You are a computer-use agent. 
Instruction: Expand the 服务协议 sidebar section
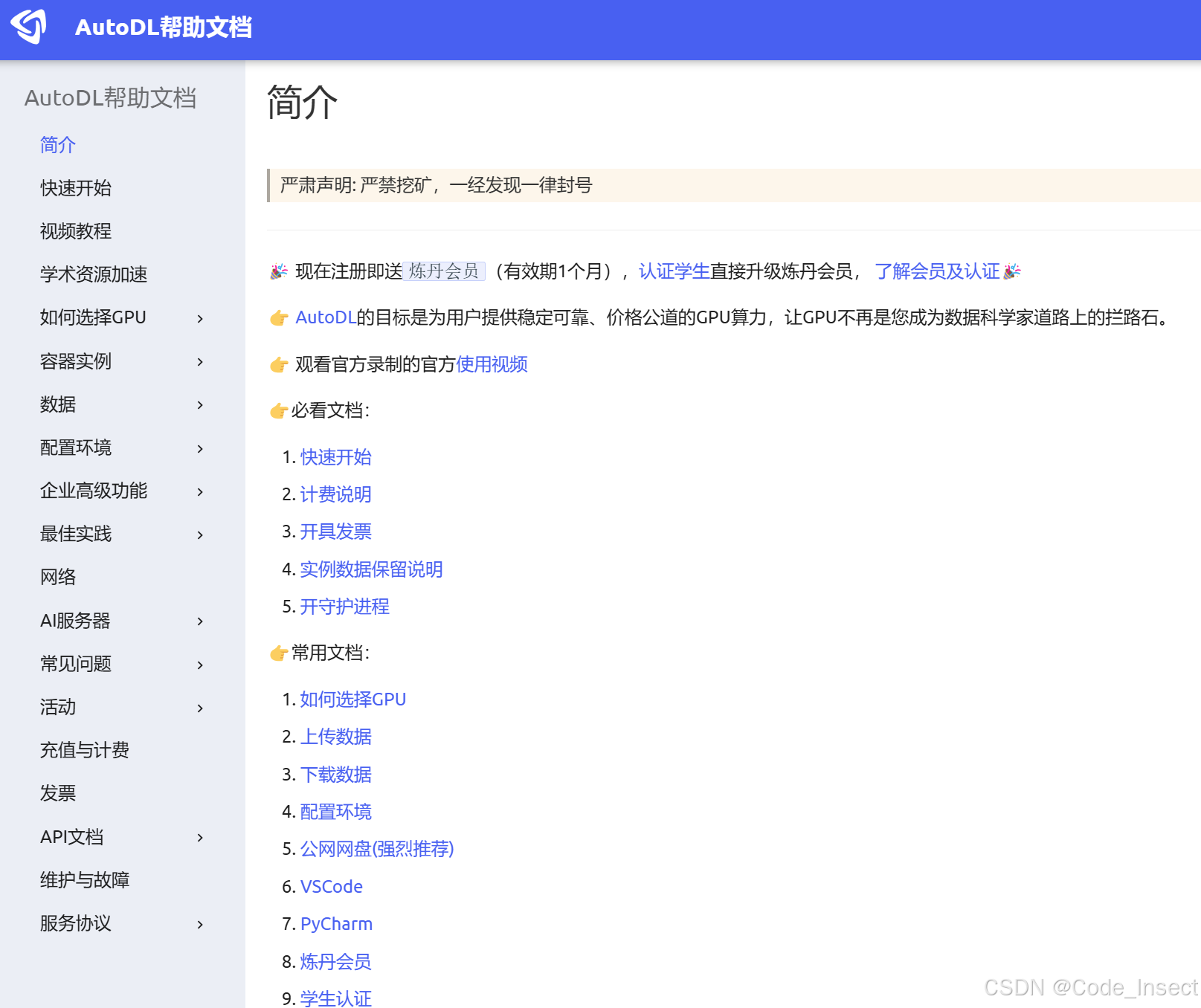(199, 924)
